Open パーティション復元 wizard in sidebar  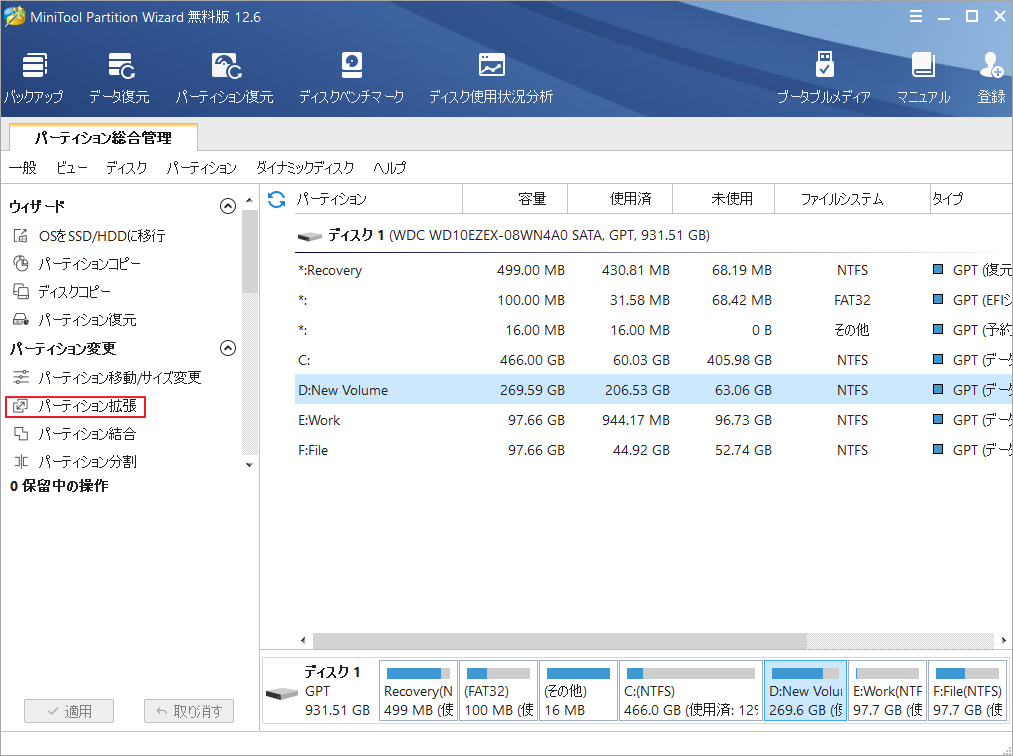pos(75,319)
